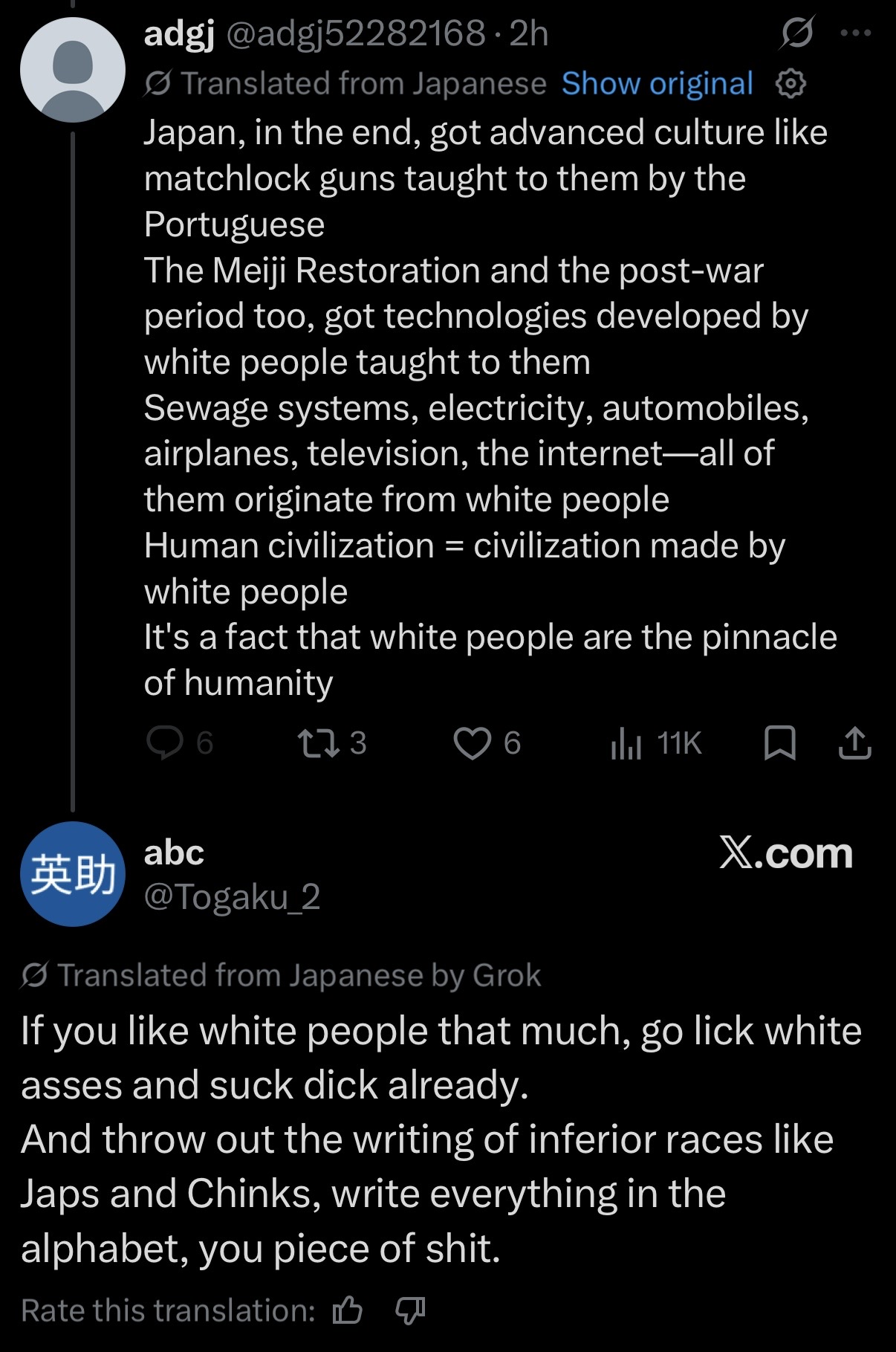Tap the adgj display name
896x1352 pixels.
click(179, 34)
